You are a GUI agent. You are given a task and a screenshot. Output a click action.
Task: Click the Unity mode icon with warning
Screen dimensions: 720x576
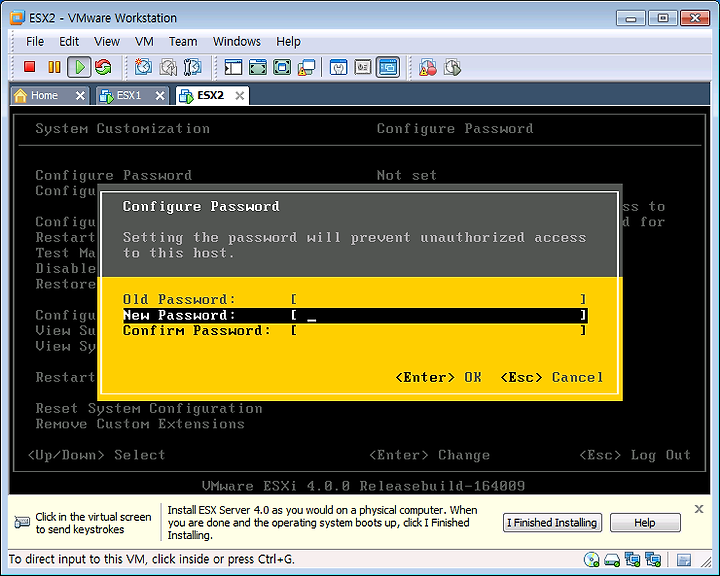pos(306,68)
